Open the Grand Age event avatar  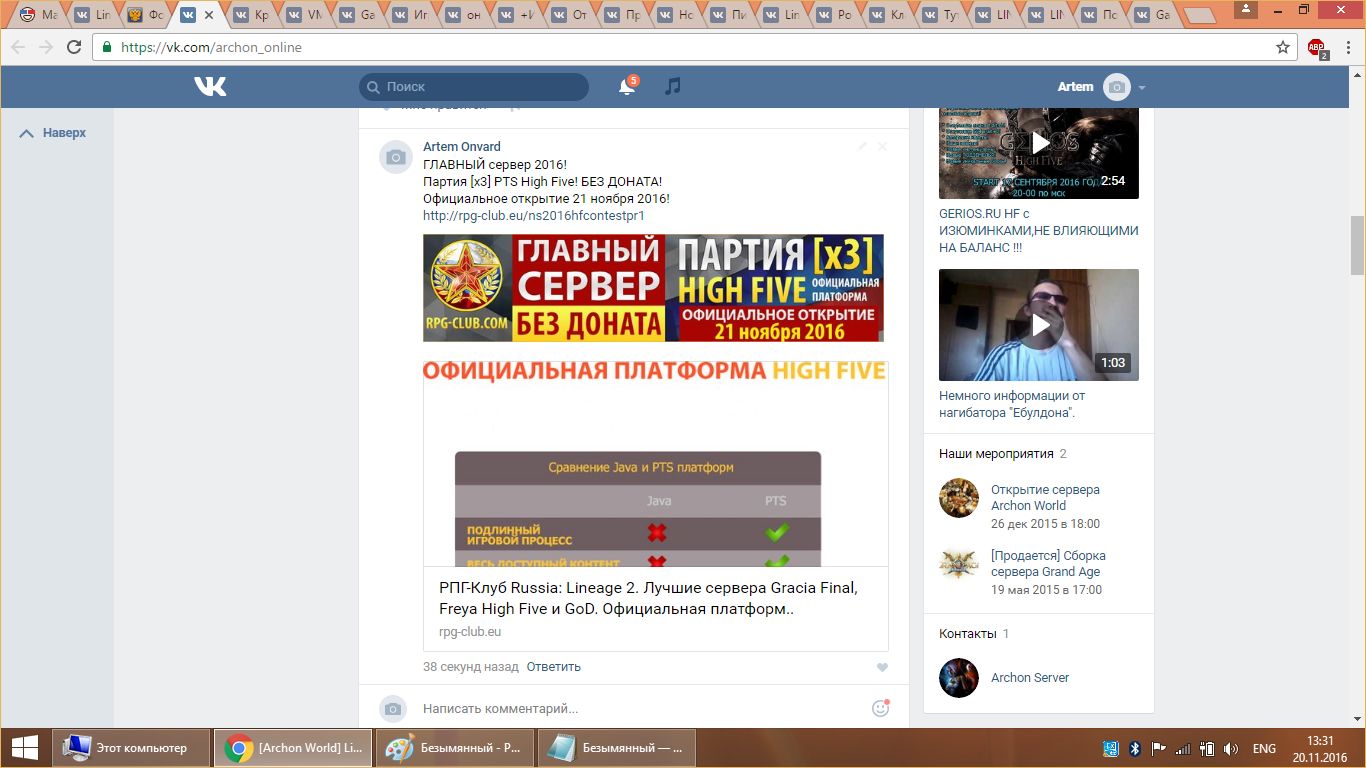tap(958, 564)
